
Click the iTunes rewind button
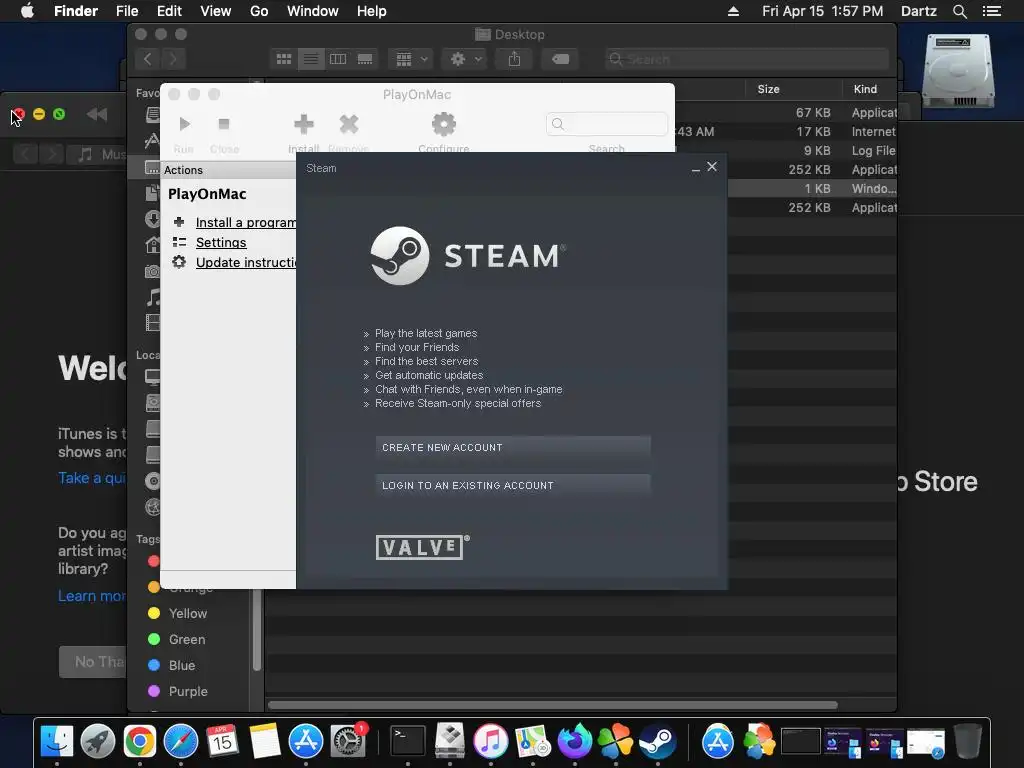pyautogui.click(x=97, y=114)
